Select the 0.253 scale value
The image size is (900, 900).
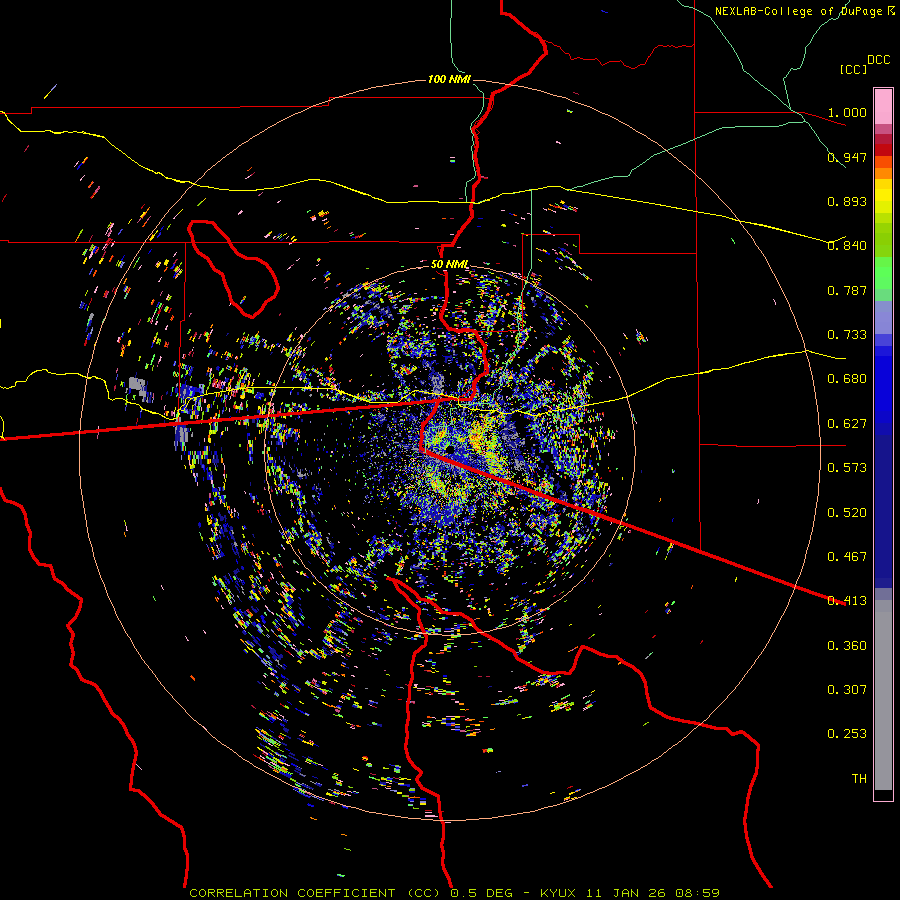click(847, 734)
